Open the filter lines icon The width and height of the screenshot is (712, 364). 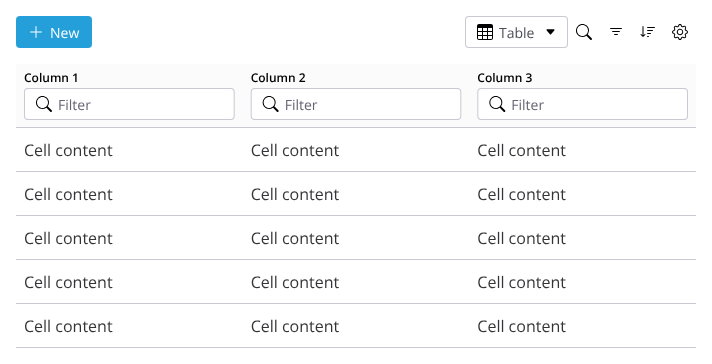(x=616, y=32)
